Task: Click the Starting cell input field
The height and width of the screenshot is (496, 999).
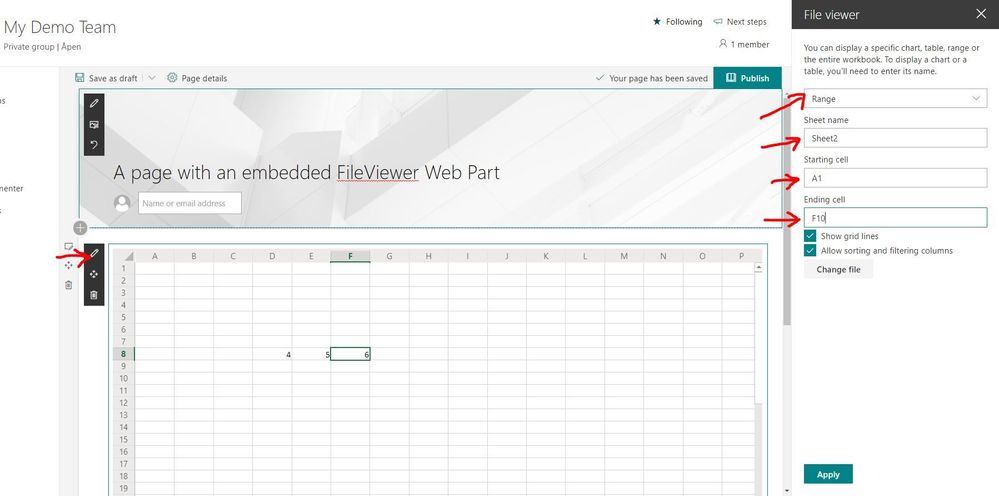Action: 895,178
